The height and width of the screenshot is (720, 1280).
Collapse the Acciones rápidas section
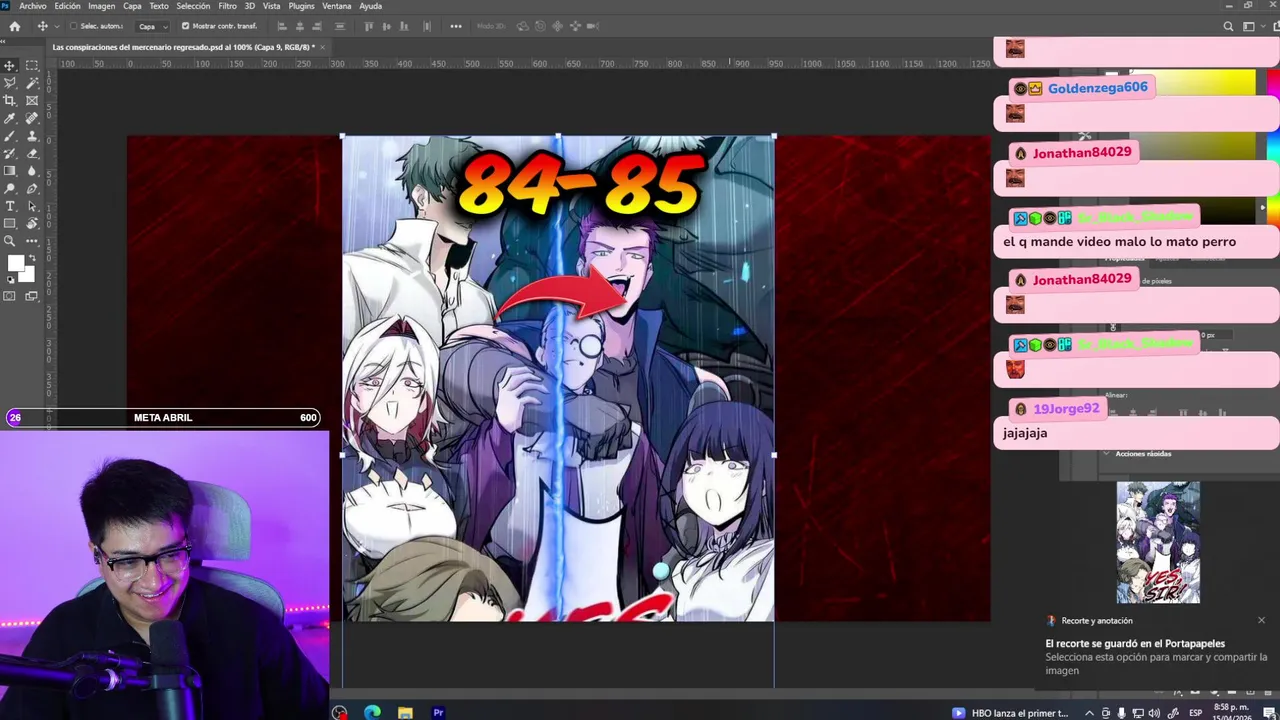coord(1106,454)
